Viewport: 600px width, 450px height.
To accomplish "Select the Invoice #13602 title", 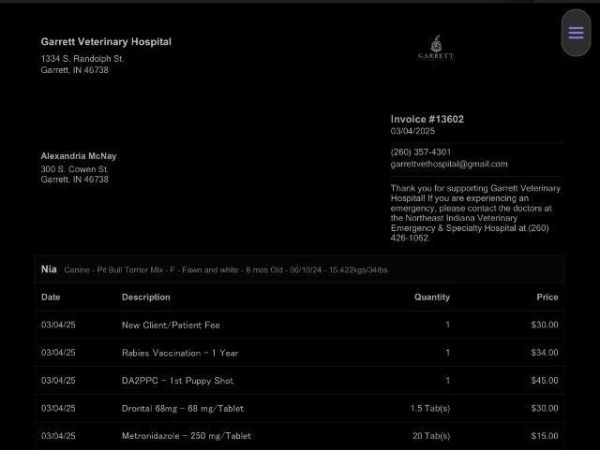I will click(427, 119).
